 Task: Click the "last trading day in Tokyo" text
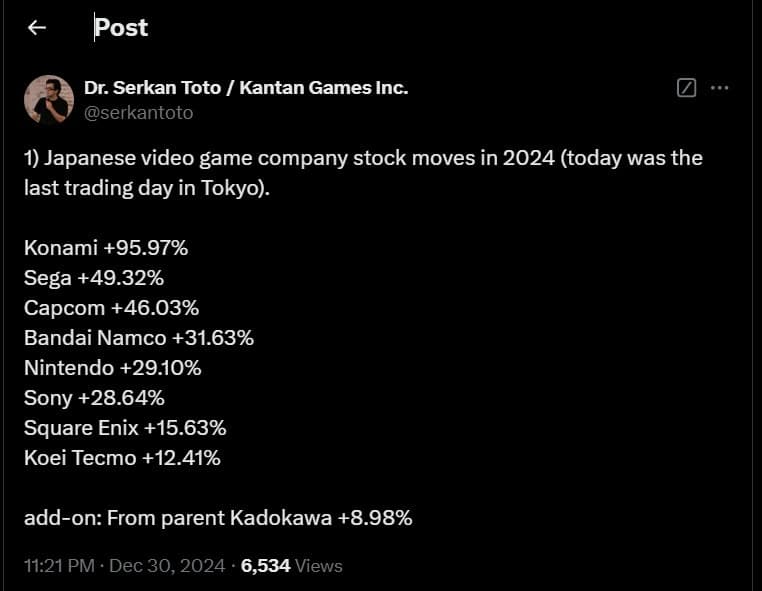[146, 188]
